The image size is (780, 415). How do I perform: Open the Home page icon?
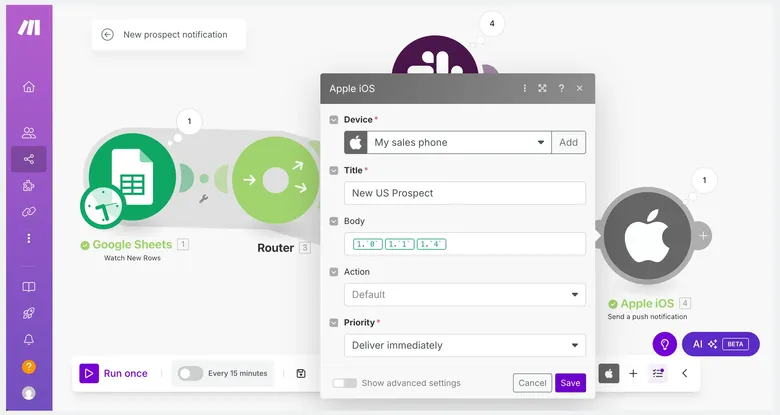coord(29,87)
